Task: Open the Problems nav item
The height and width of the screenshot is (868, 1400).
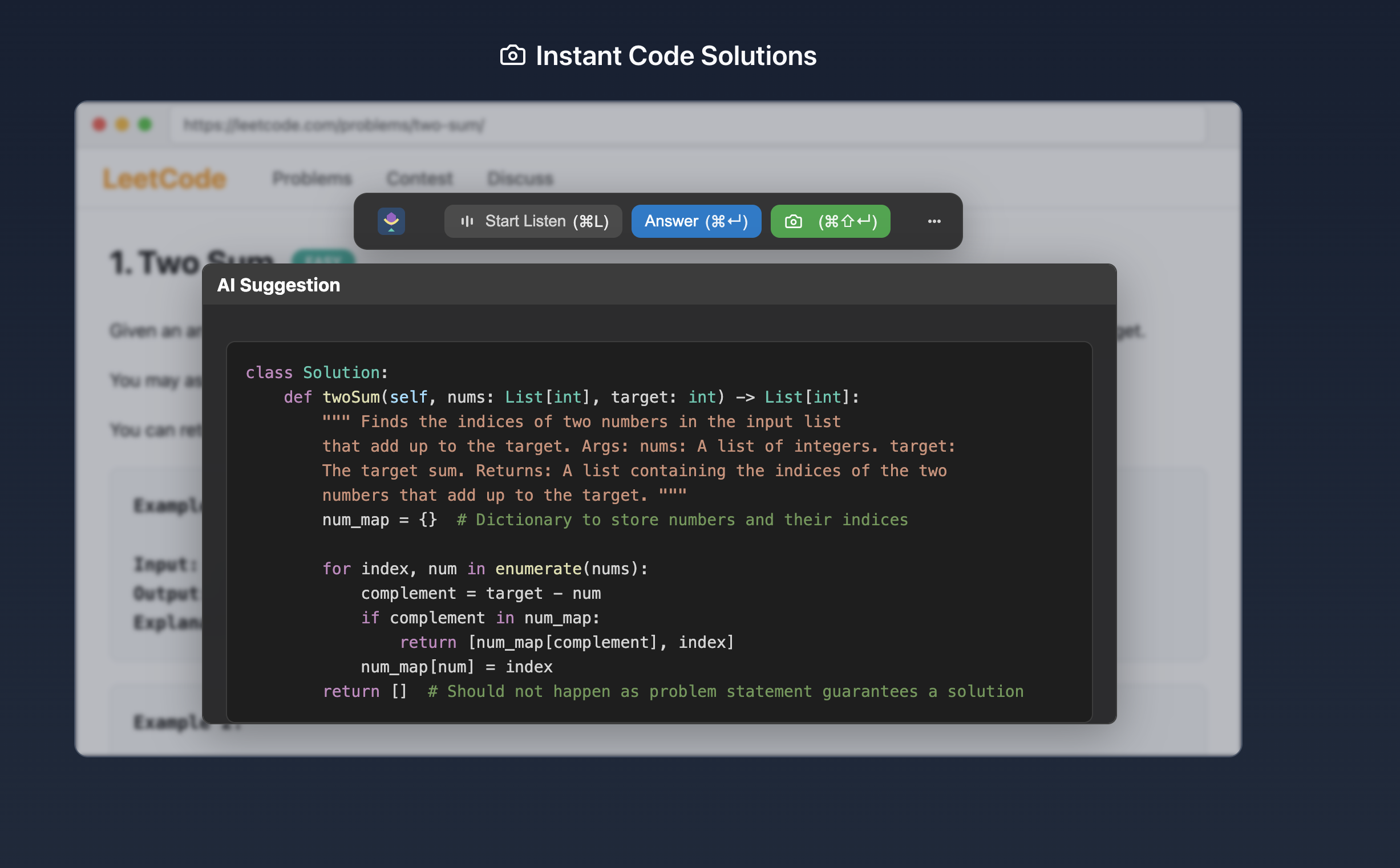Action: tap(312, 179)
